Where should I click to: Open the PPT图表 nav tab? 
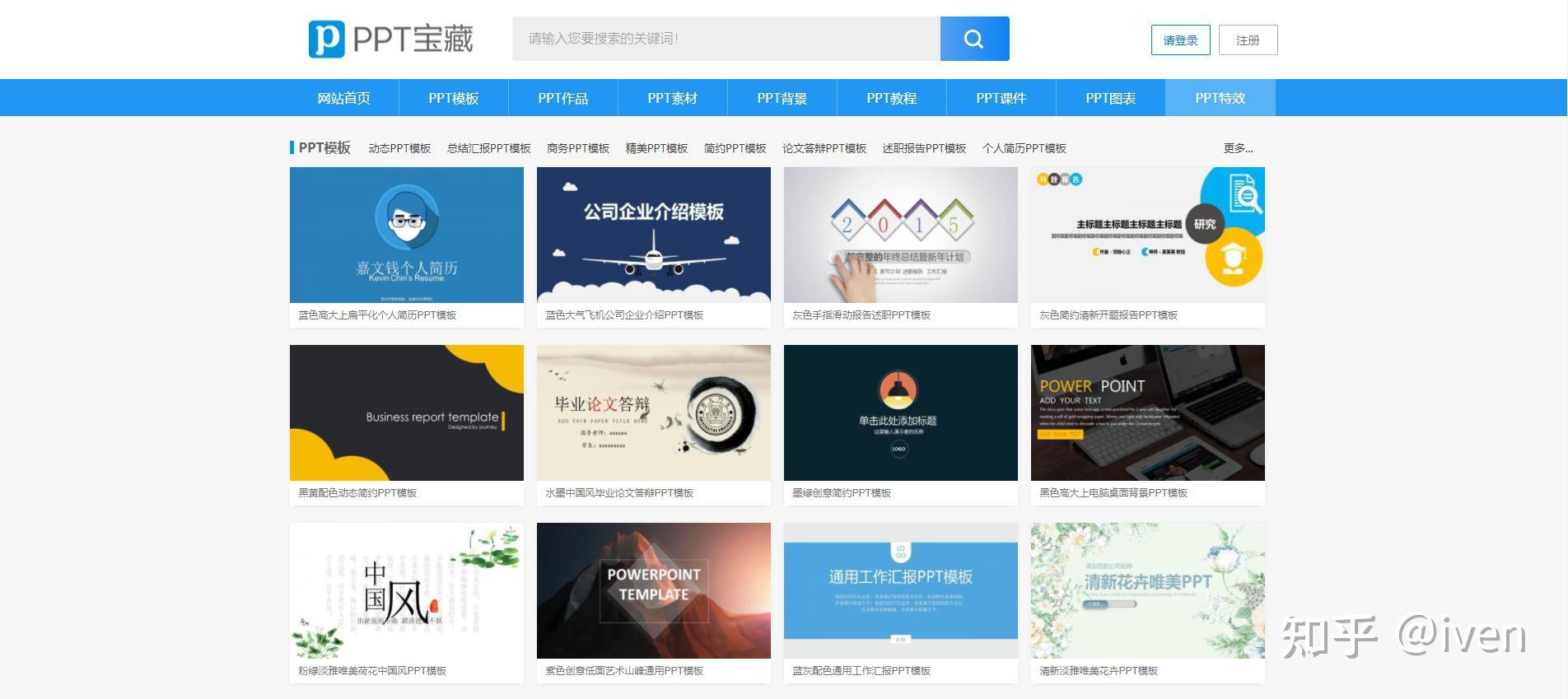coord(1111,98)
